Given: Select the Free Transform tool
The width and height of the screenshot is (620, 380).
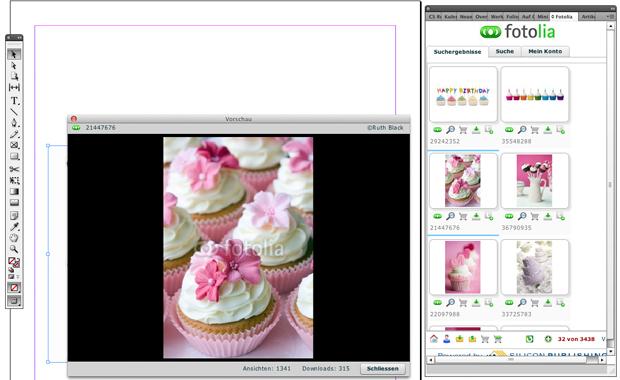Looking at the screenshot, I should point(14,180).
